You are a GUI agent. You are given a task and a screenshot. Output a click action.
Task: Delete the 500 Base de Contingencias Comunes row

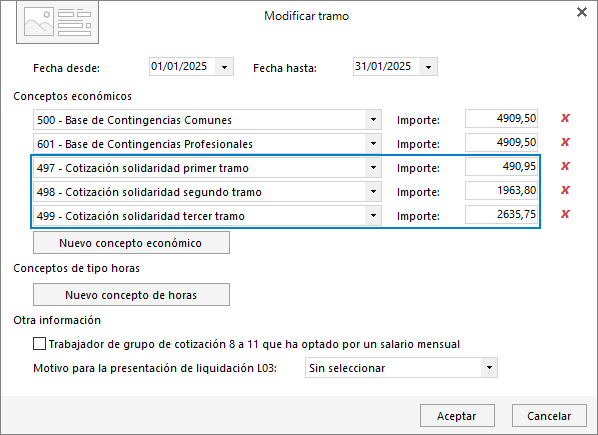(565, 118)
